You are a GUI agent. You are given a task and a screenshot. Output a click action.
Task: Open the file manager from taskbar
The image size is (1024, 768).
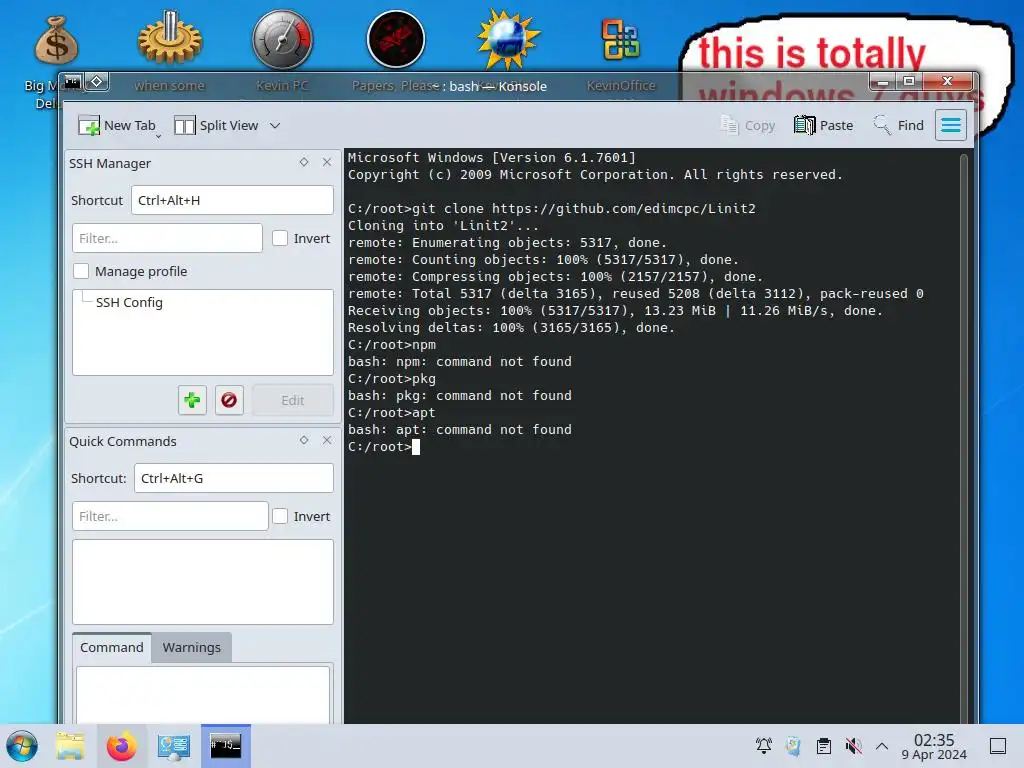click(70, 746)
